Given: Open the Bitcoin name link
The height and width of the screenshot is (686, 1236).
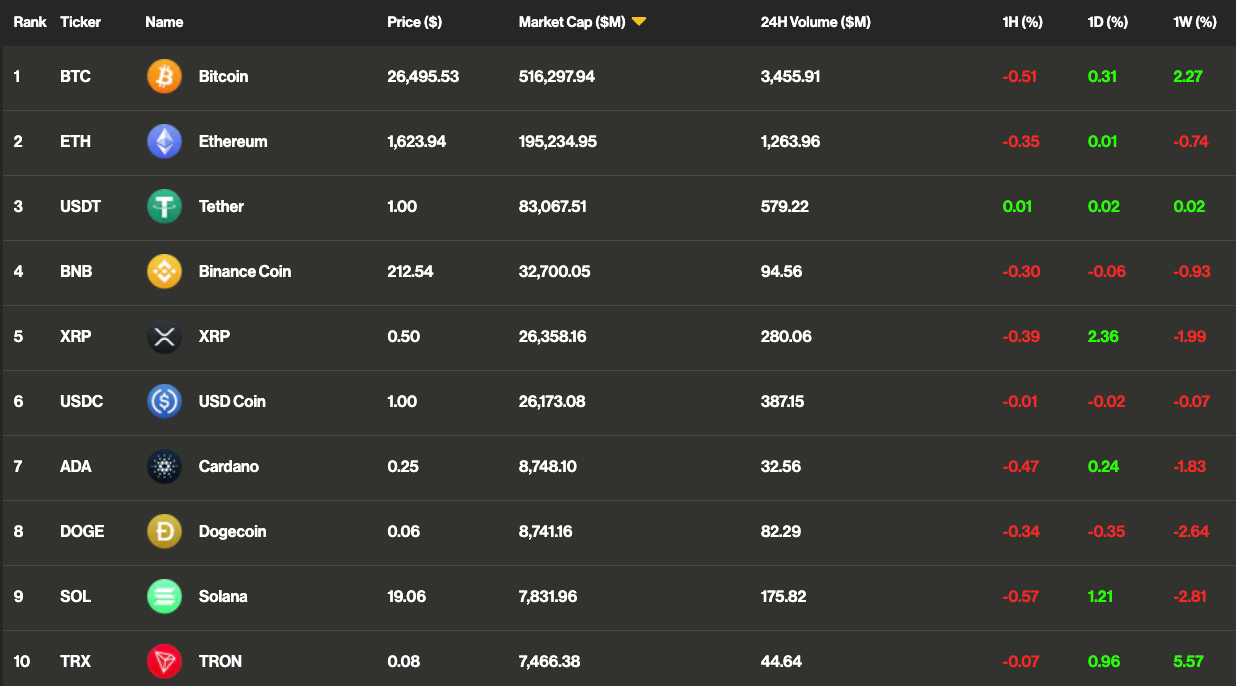Looking at the screenshot, I should tap(223, 76).
